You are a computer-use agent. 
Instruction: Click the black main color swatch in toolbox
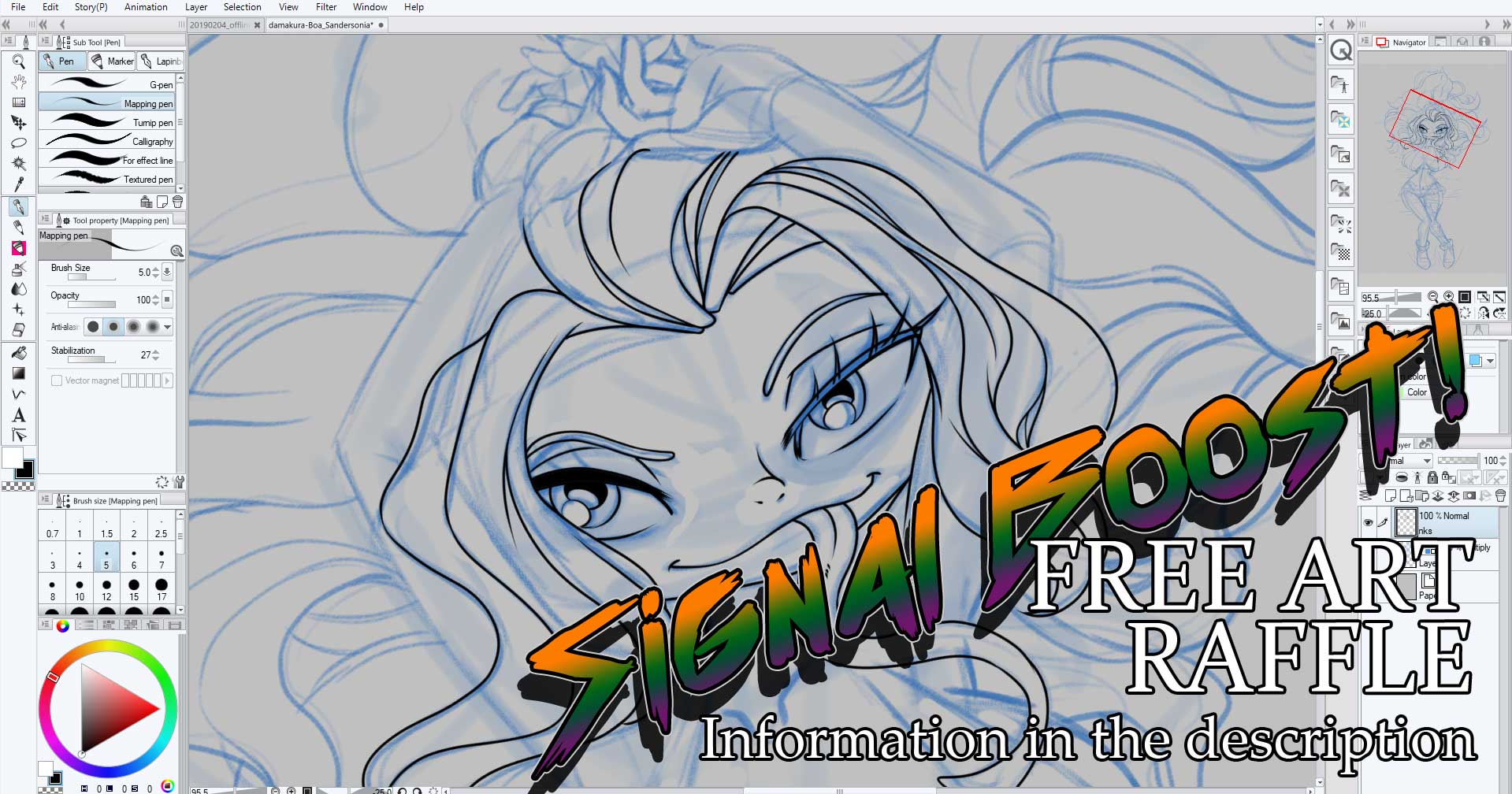pyautogui.click(x=25, y=469)
